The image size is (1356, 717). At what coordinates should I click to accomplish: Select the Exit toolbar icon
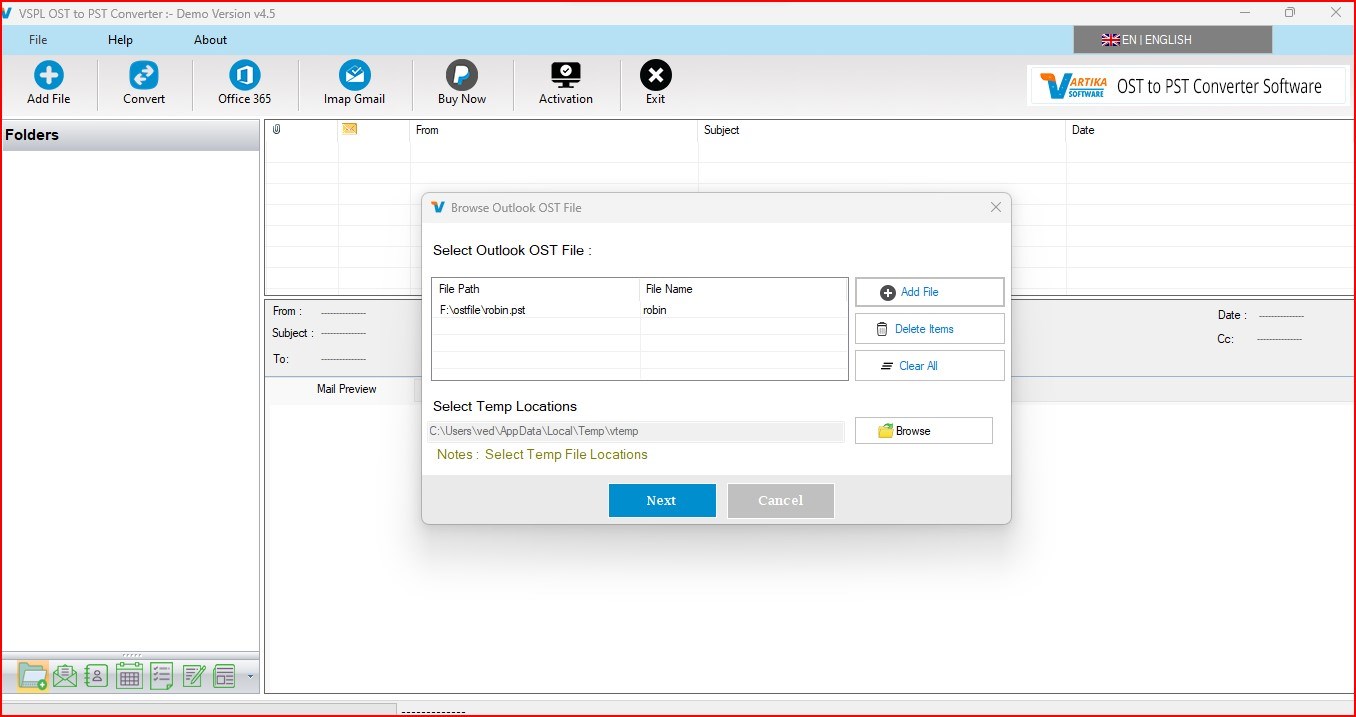coord(655,83)
